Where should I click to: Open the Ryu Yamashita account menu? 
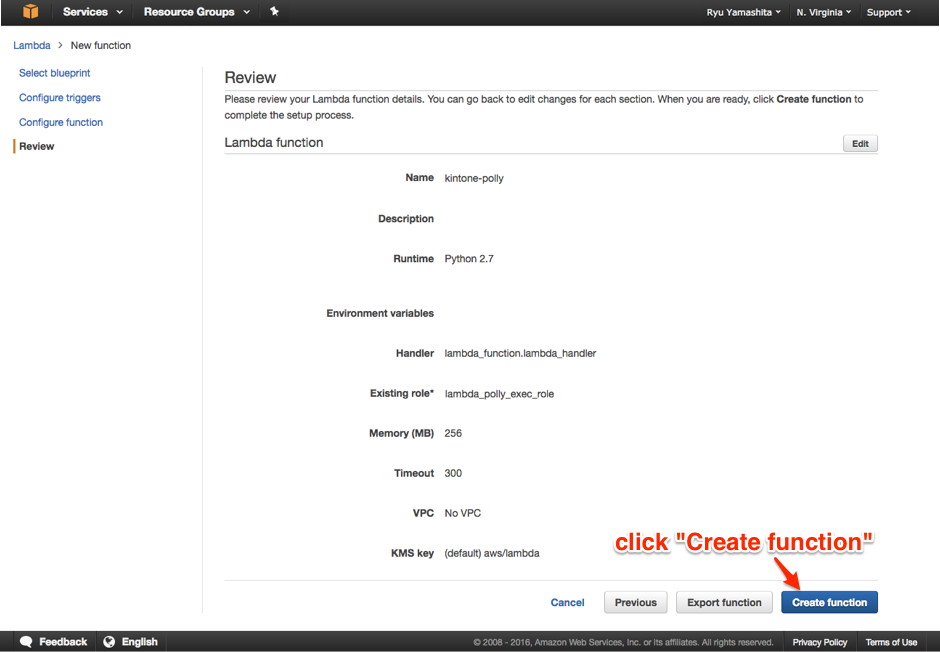click(x=743, y=12)
